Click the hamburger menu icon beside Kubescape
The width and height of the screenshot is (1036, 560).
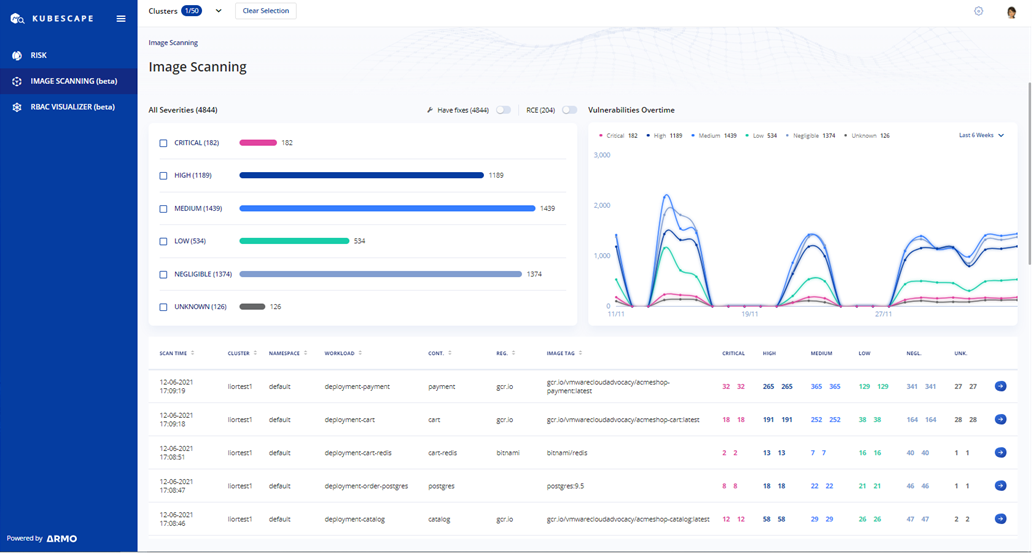pyautogui.click(x=121, y=18)
